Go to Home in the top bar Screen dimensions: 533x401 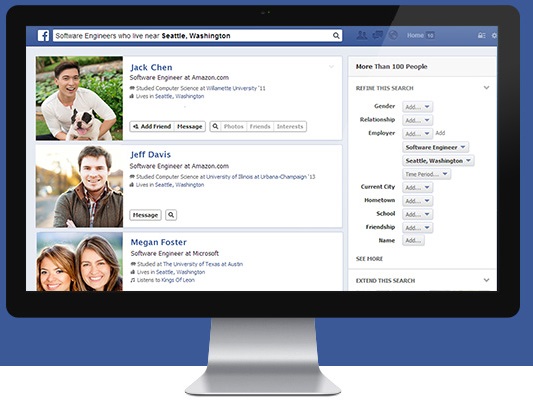click(415, 35)
